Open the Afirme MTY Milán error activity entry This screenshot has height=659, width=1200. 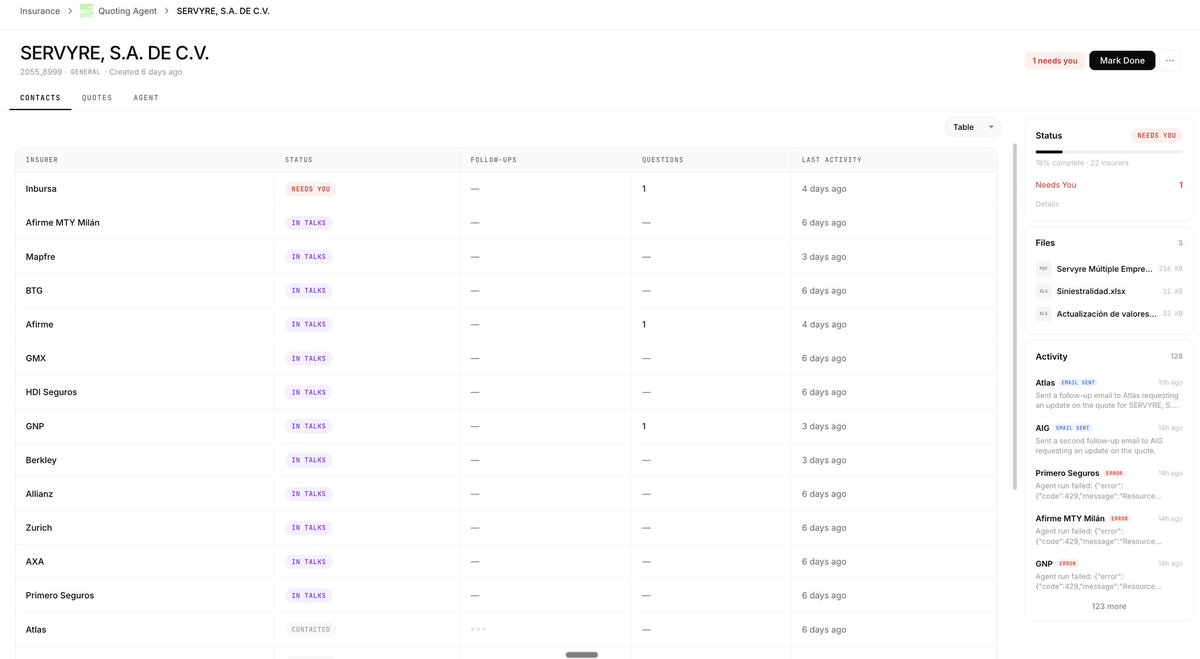(1109, 530)
